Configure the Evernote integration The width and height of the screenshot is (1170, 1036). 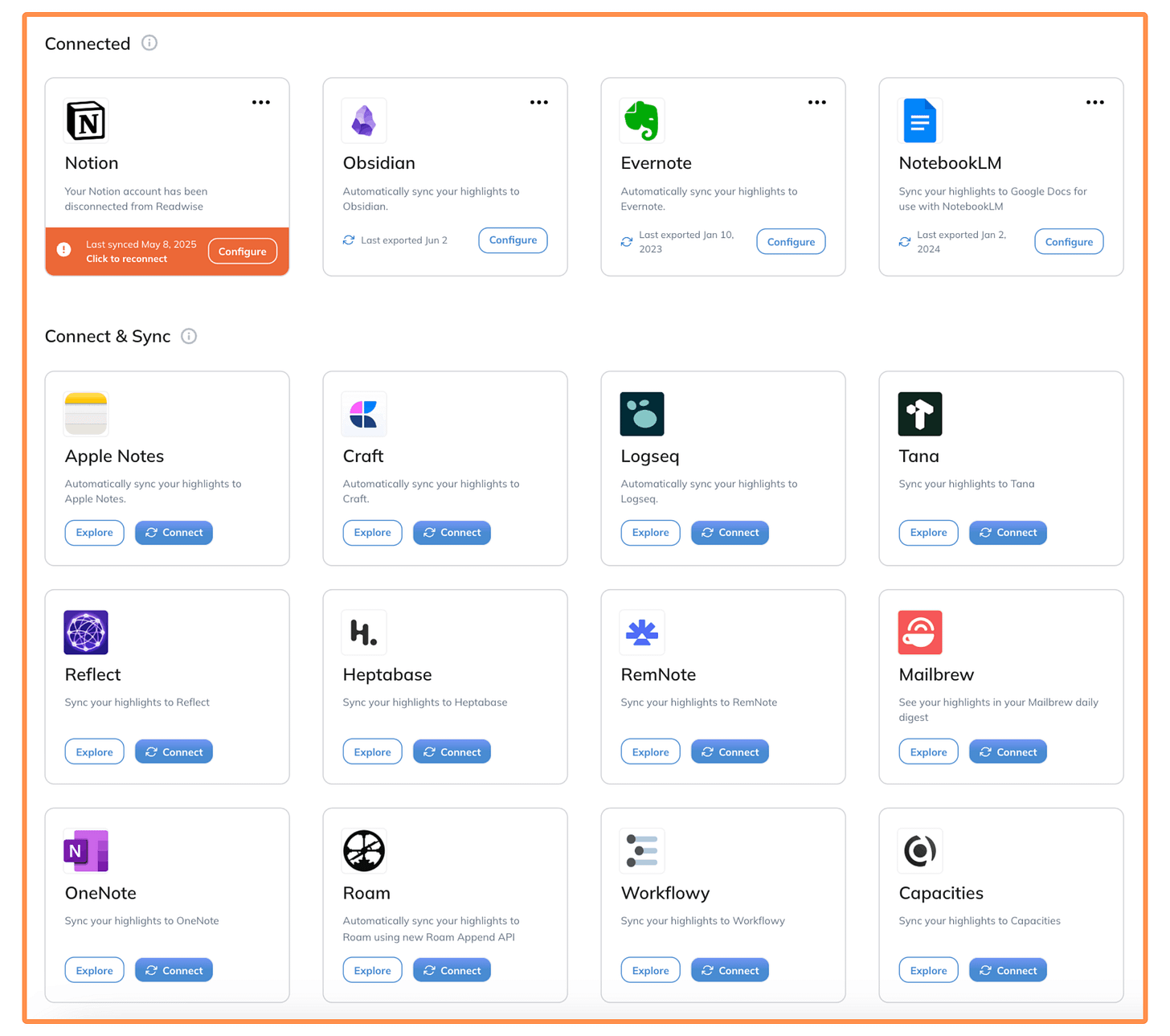(791, 242)
